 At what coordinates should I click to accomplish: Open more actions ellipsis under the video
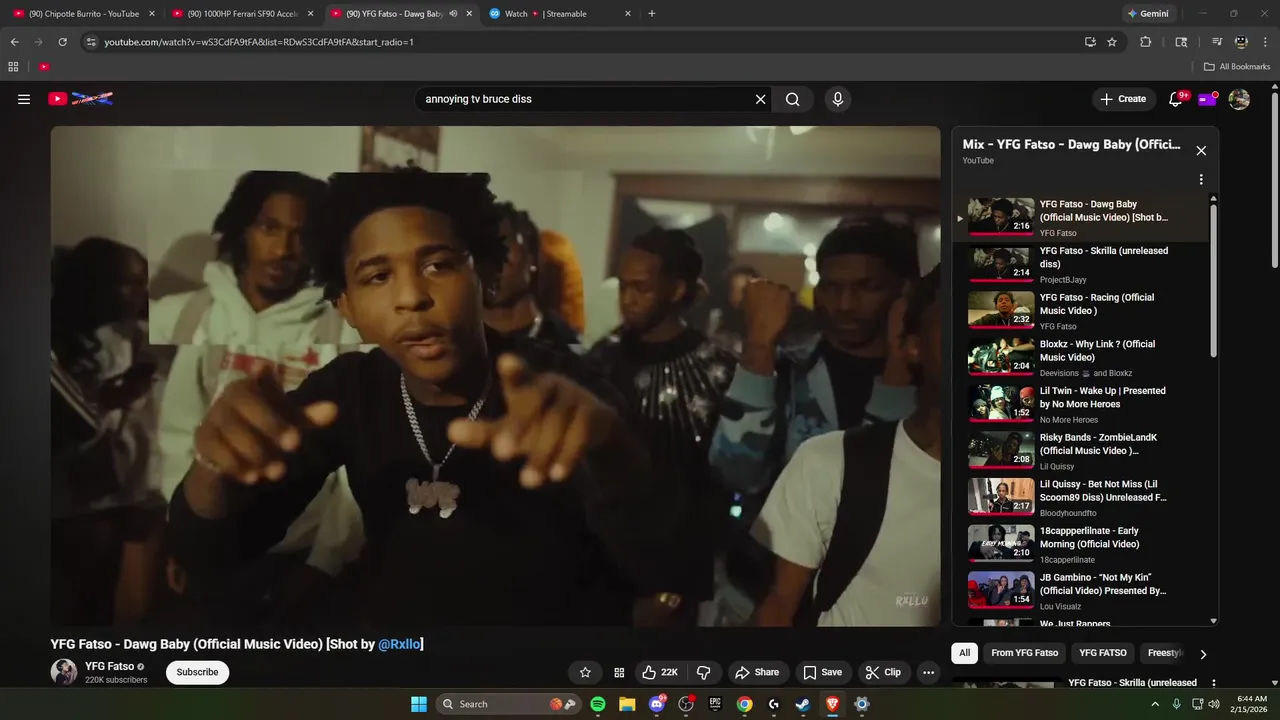coord(928,672)
